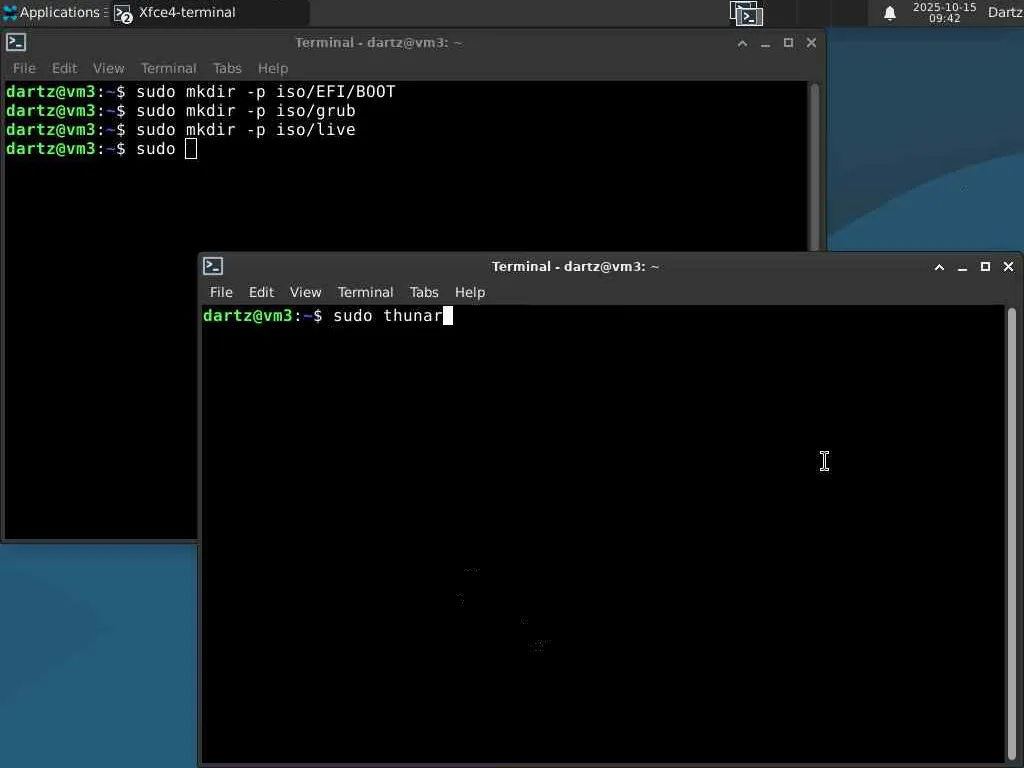The image size is (1024, 768).
Task: Click the front terminal window menu icon
Action: tap(213, 266)
